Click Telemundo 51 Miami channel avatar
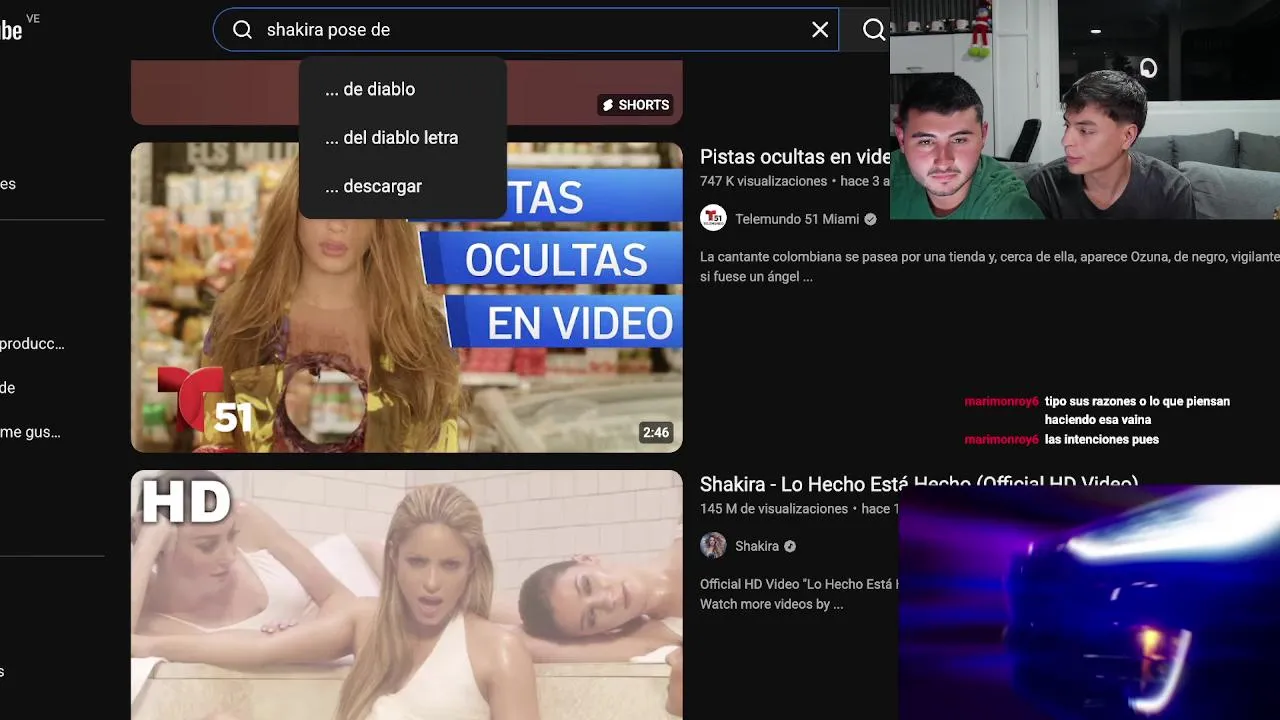This screenshot has height=720, width=1280. 713,219
